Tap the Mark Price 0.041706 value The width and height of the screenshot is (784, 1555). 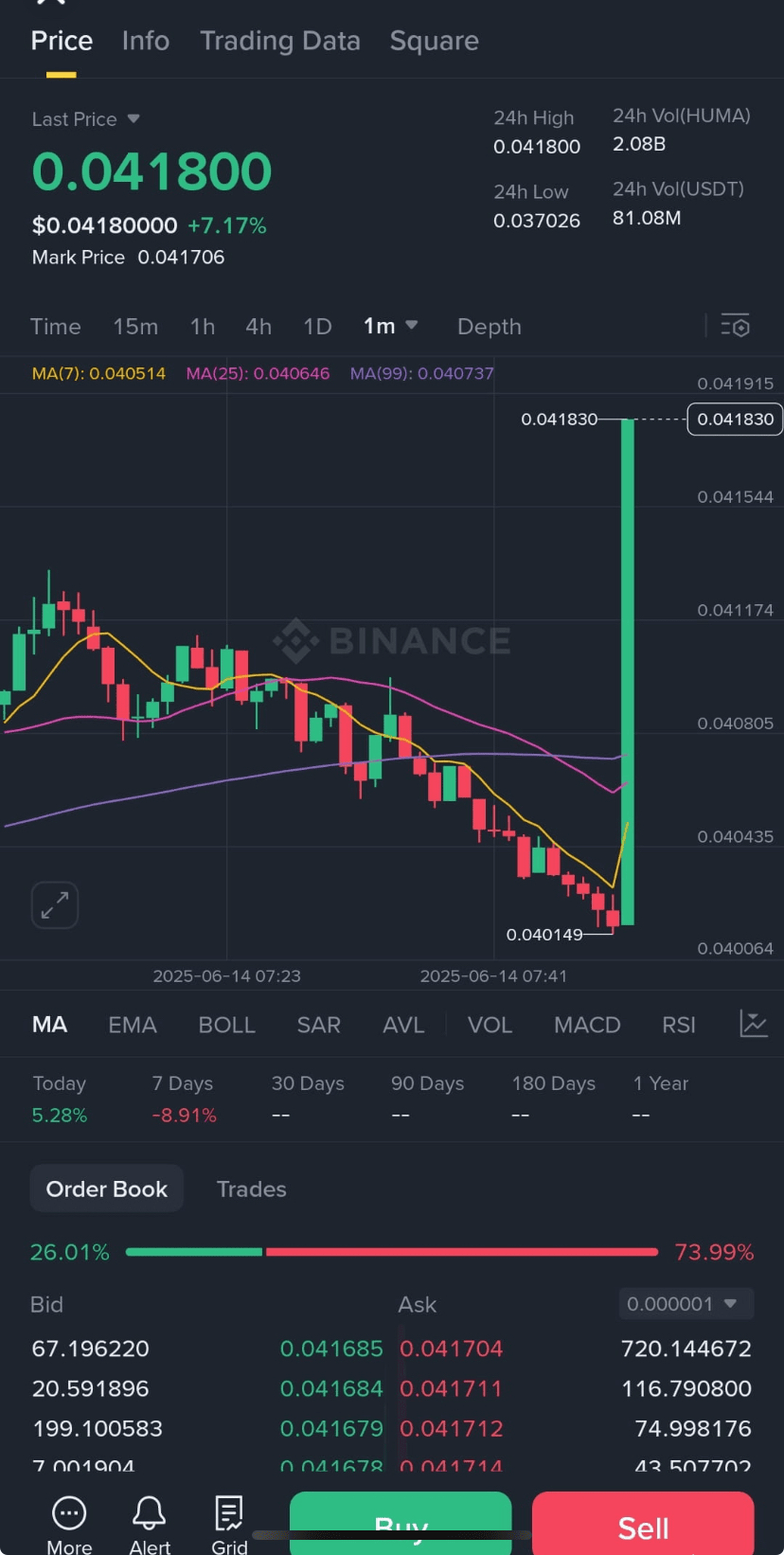tap(181, 258)
